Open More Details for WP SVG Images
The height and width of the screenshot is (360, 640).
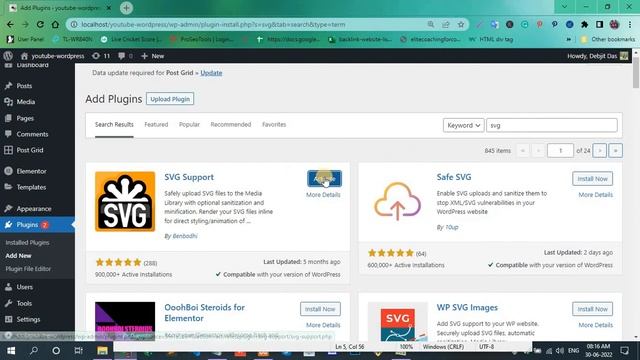tap(596, 325)
